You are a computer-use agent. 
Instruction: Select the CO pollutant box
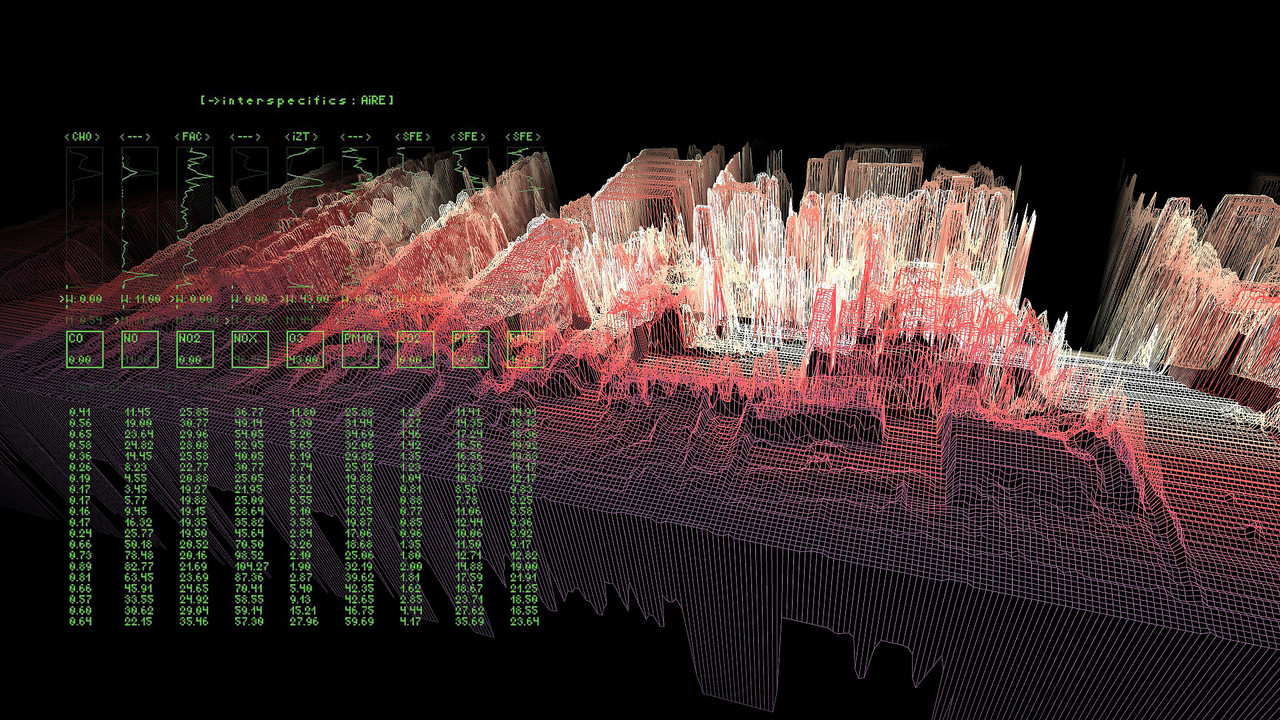(x=85, y=349)
